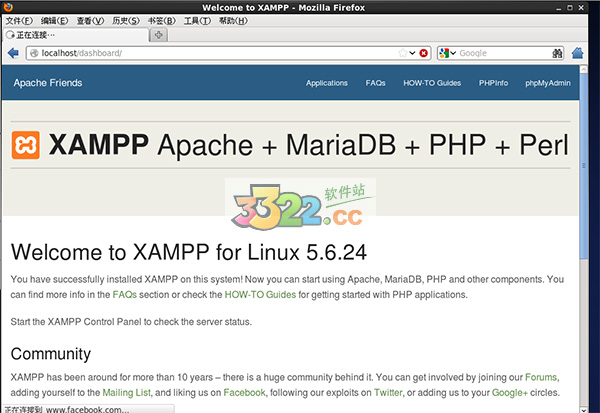Click the vertical scrollbar thumb
The width and height of the screenshot is (600, 413).
(584, 166)
